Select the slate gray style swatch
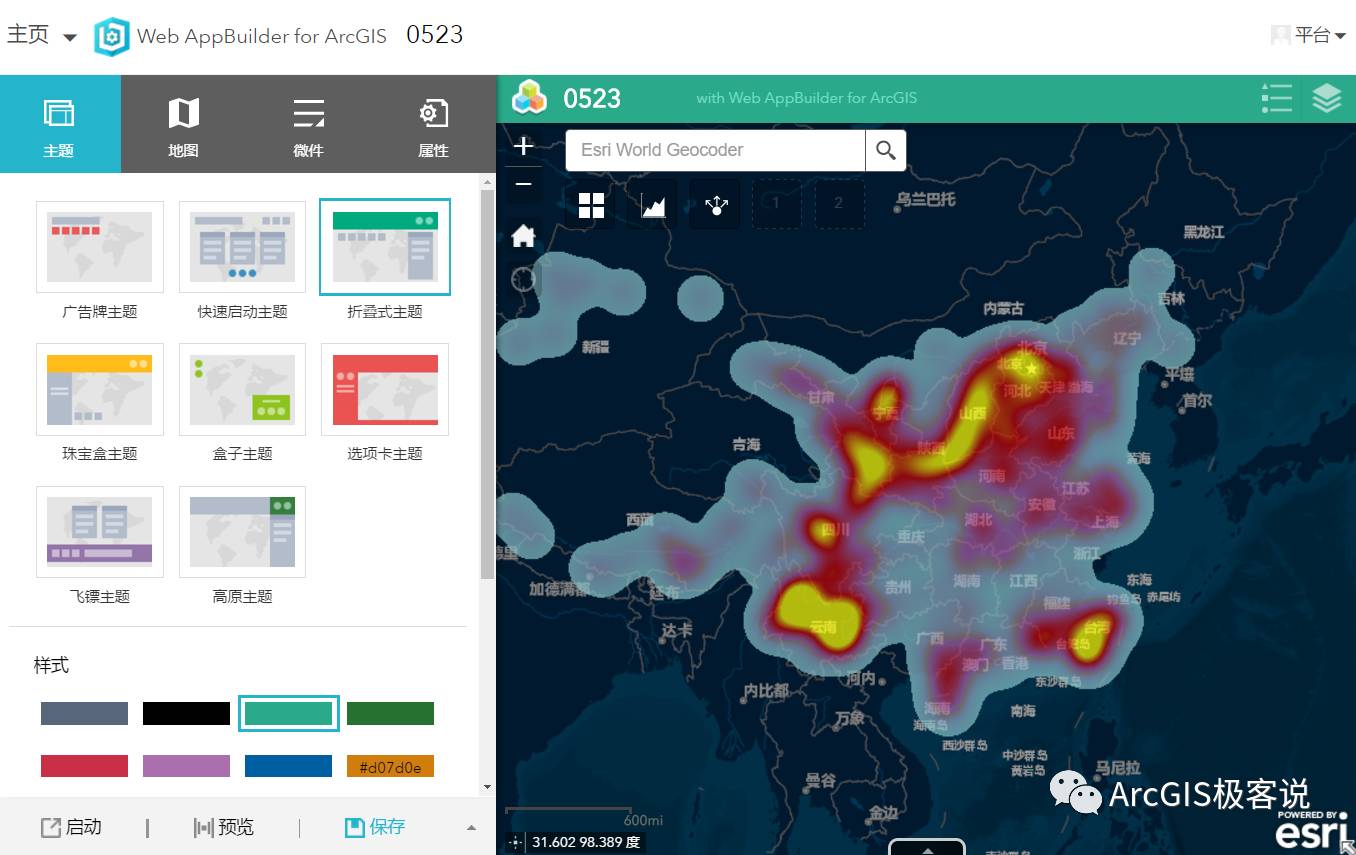 (x=84, y=713)
